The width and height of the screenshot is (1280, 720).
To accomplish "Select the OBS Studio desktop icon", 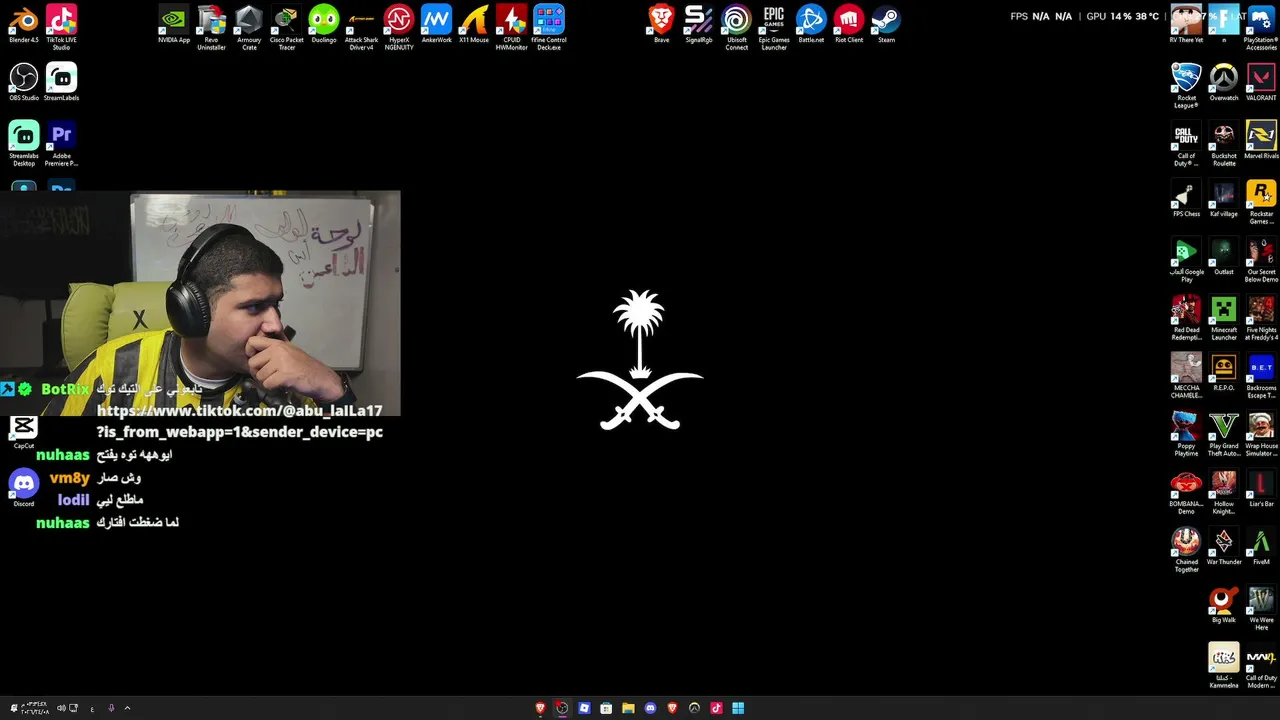I will 23,82.
